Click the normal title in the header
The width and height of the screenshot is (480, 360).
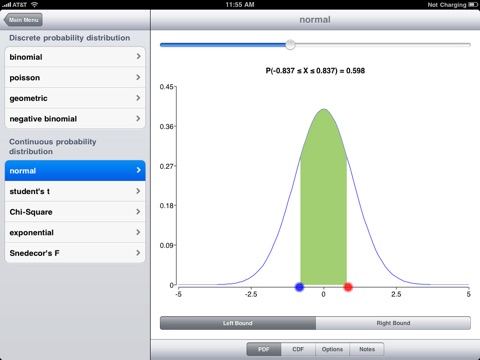click(315, 20)
